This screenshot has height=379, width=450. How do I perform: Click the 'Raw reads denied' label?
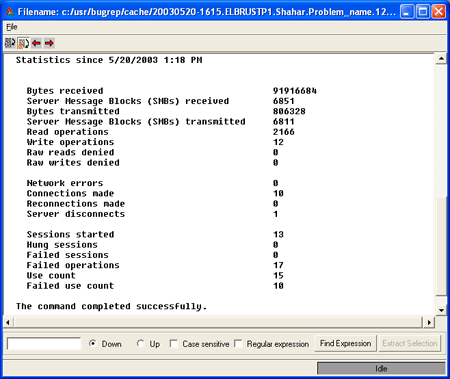(70, 152)
